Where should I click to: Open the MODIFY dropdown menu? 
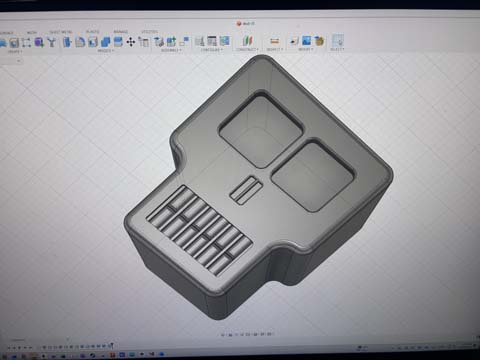pyautogui.click(x=106, y=51)
